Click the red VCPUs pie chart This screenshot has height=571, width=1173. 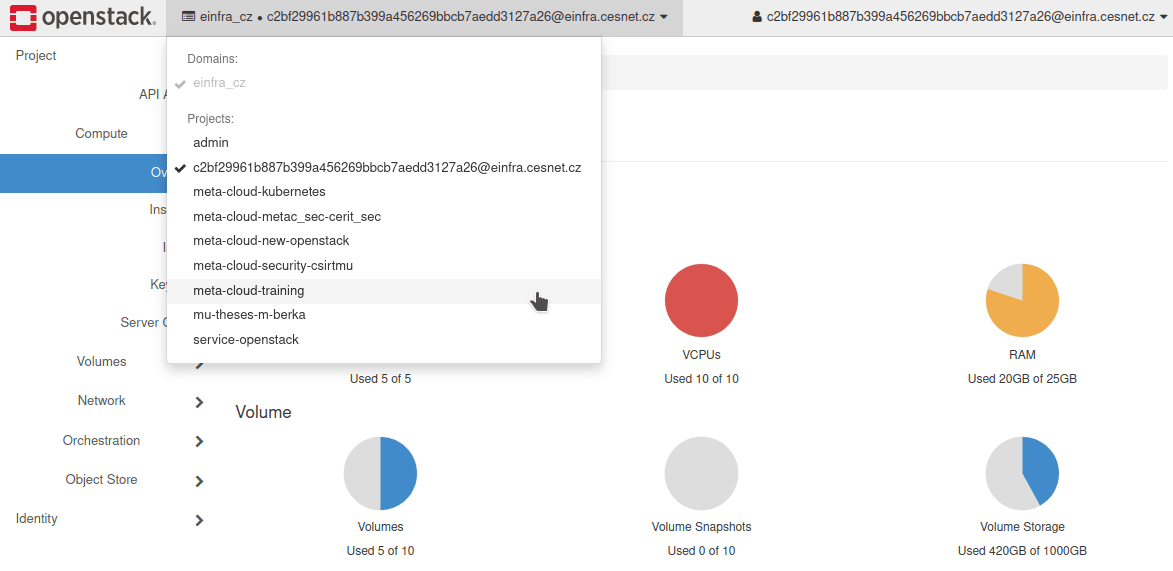(x=701, y=301)
